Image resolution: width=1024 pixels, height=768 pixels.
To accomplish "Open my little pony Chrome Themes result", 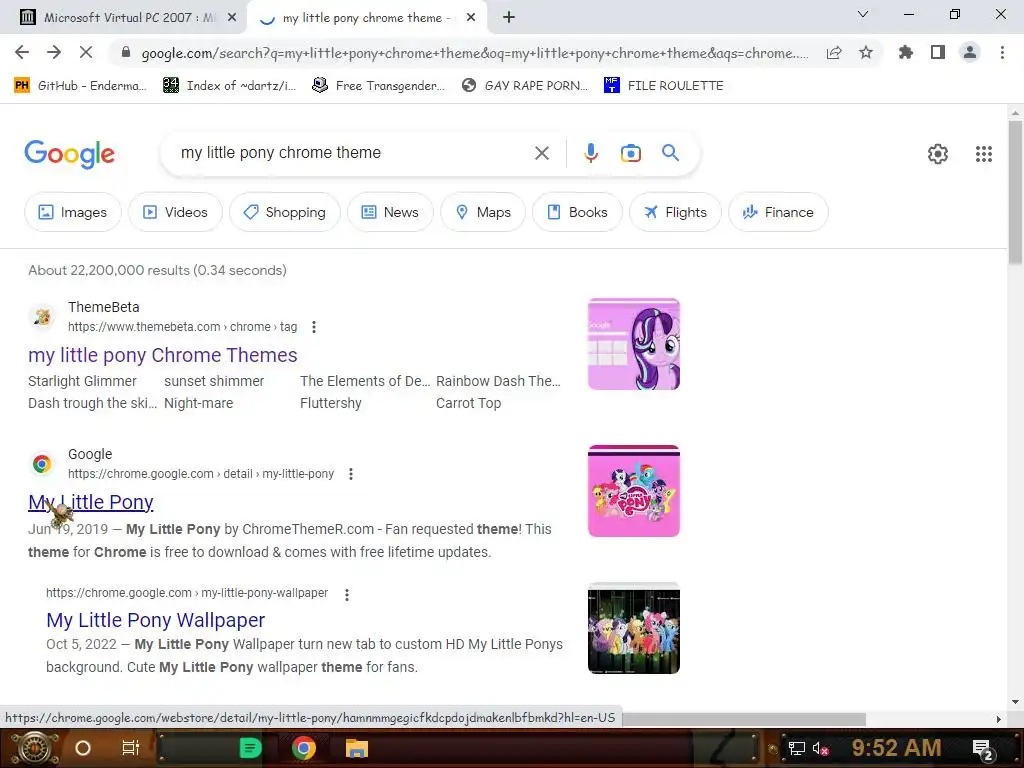I will (x=163, y=355).
